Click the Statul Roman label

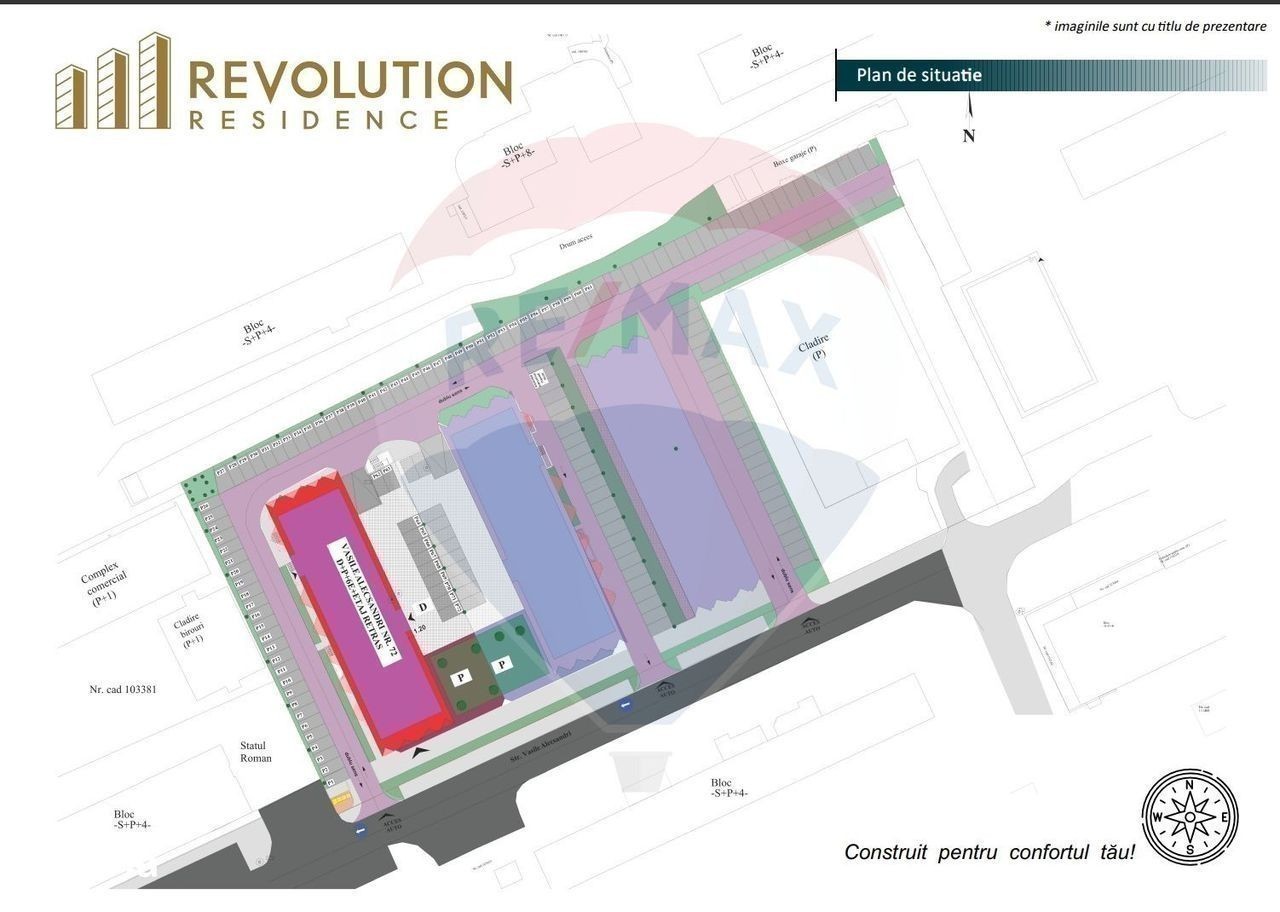pos(256,752)
